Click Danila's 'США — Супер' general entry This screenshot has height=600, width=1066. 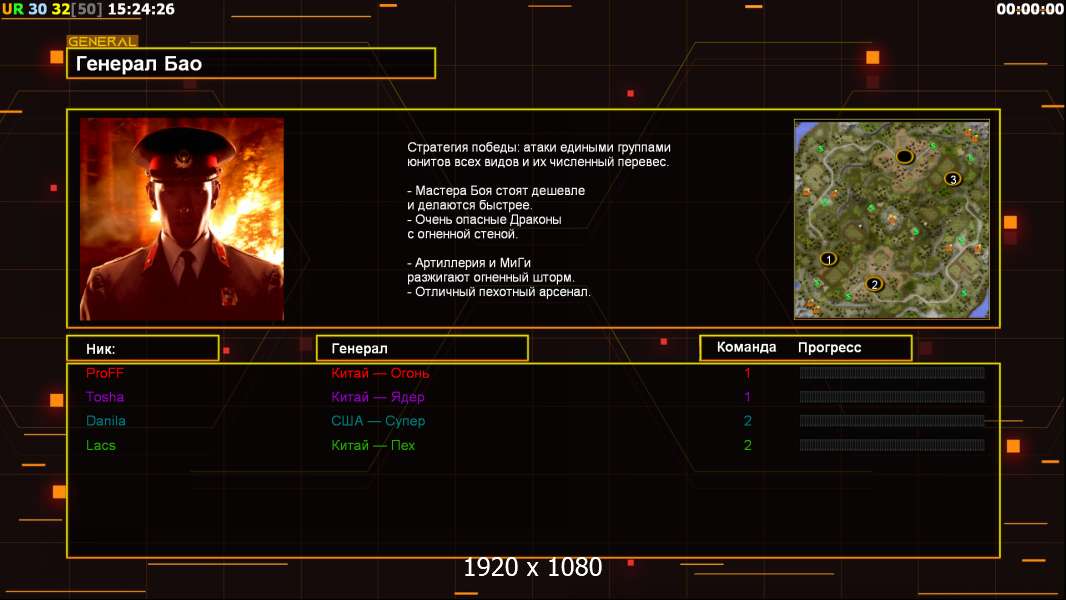(x=378, y=421)
